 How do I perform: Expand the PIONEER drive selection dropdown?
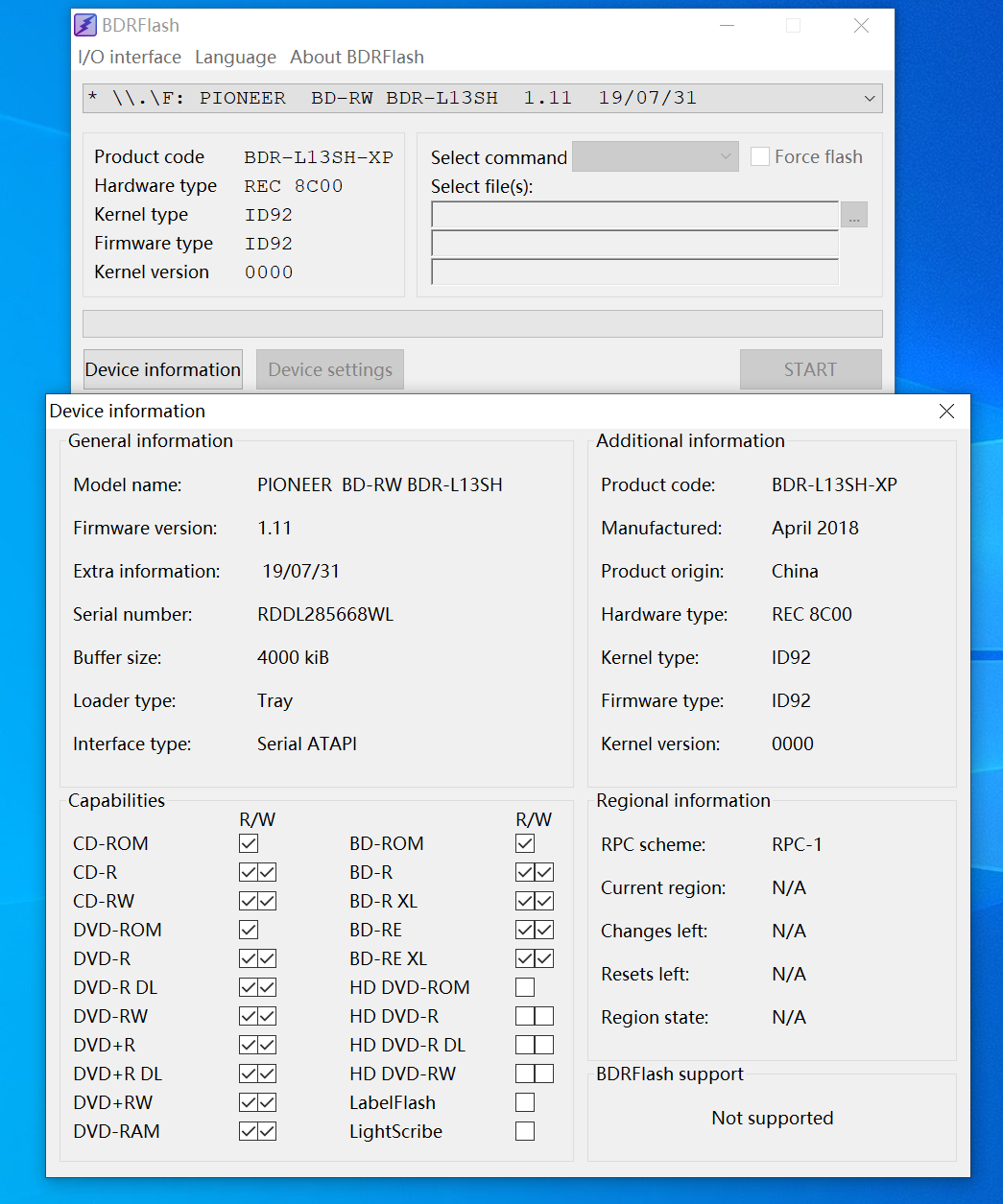(x=483, y=98)
